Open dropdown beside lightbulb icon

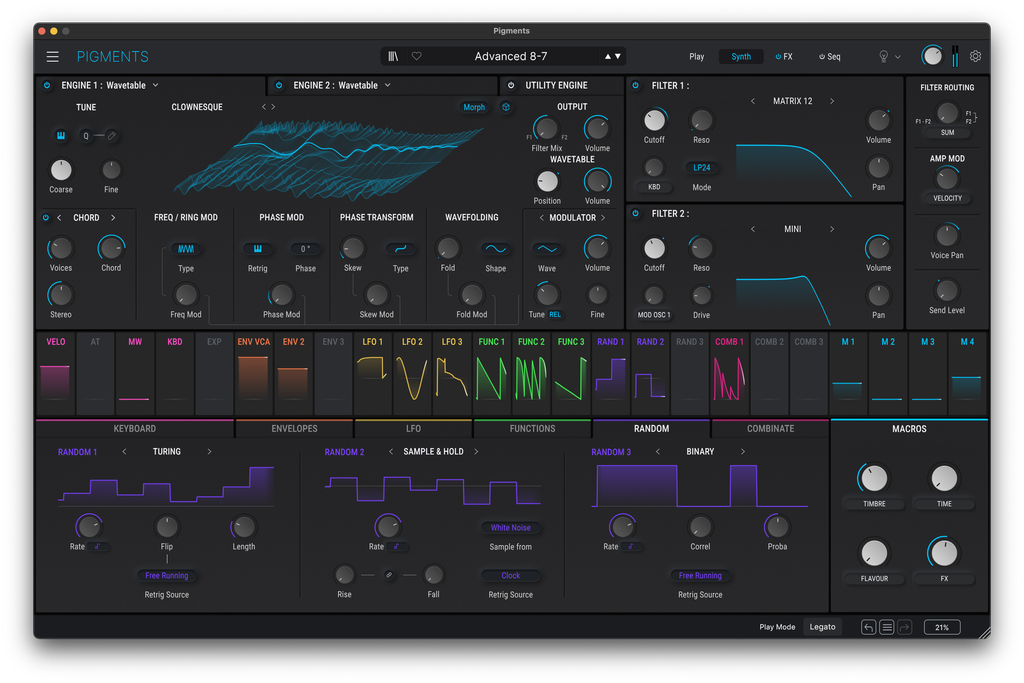pos(898,57)
